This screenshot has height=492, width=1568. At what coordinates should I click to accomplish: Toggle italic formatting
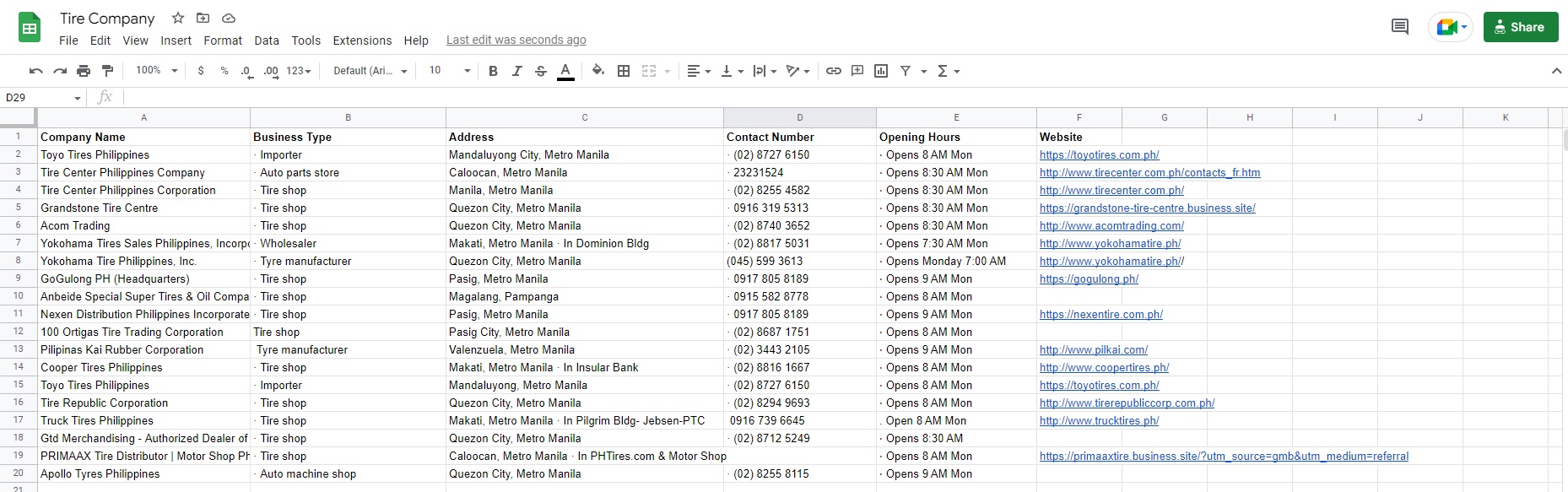pos(517,71)
